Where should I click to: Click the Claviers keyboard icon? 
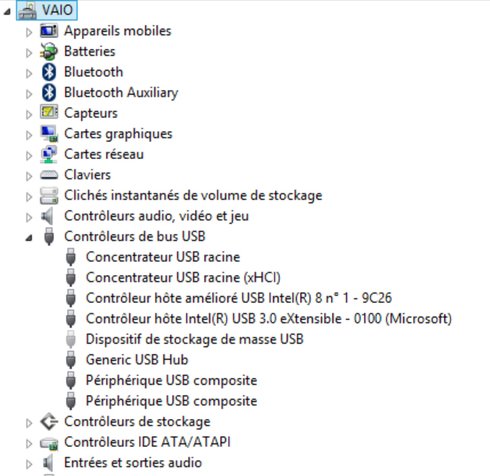pos(49,175)
